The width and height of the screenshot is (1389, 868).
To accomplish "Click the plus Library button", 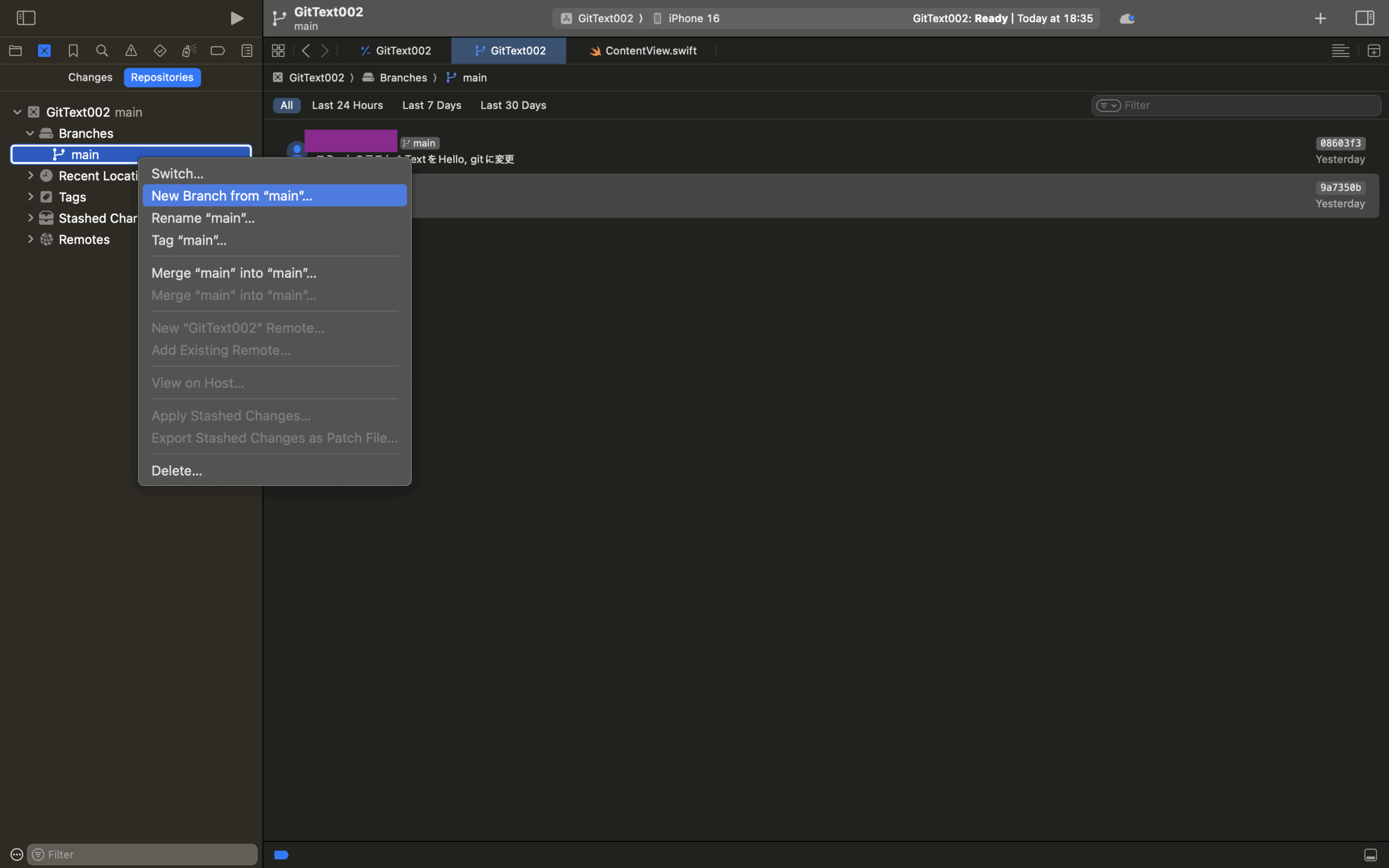I will (x=1320, y=18).
